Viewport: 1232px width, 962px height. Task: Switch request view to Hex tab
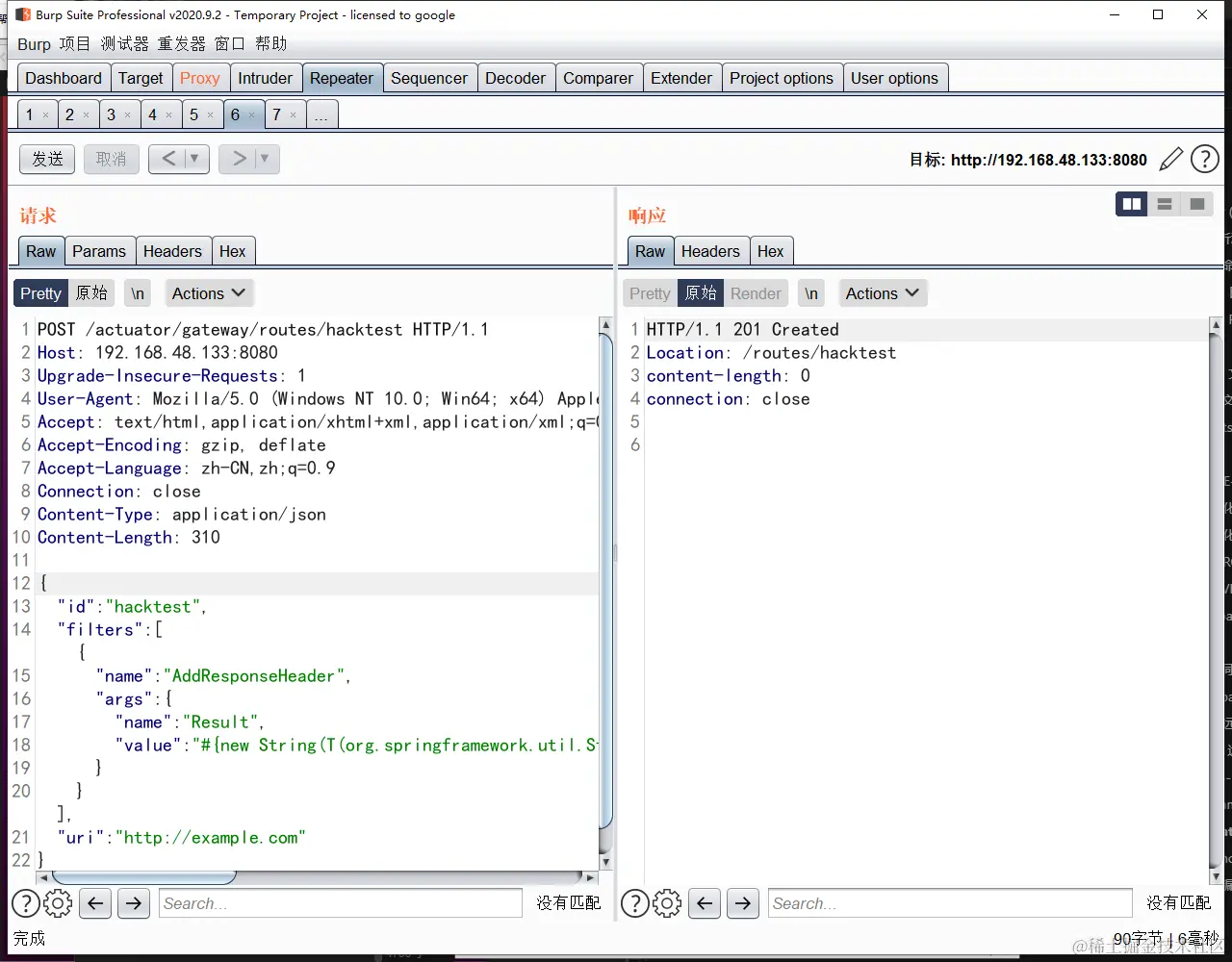[232, 251]
